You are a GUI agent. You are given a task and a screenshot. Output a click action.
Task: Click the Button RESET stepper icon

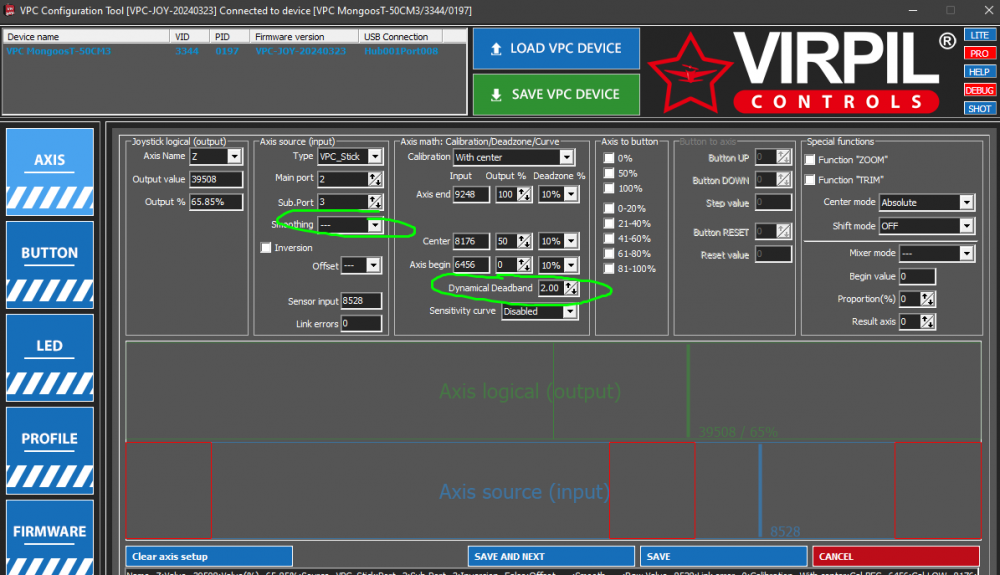point(783,231)
